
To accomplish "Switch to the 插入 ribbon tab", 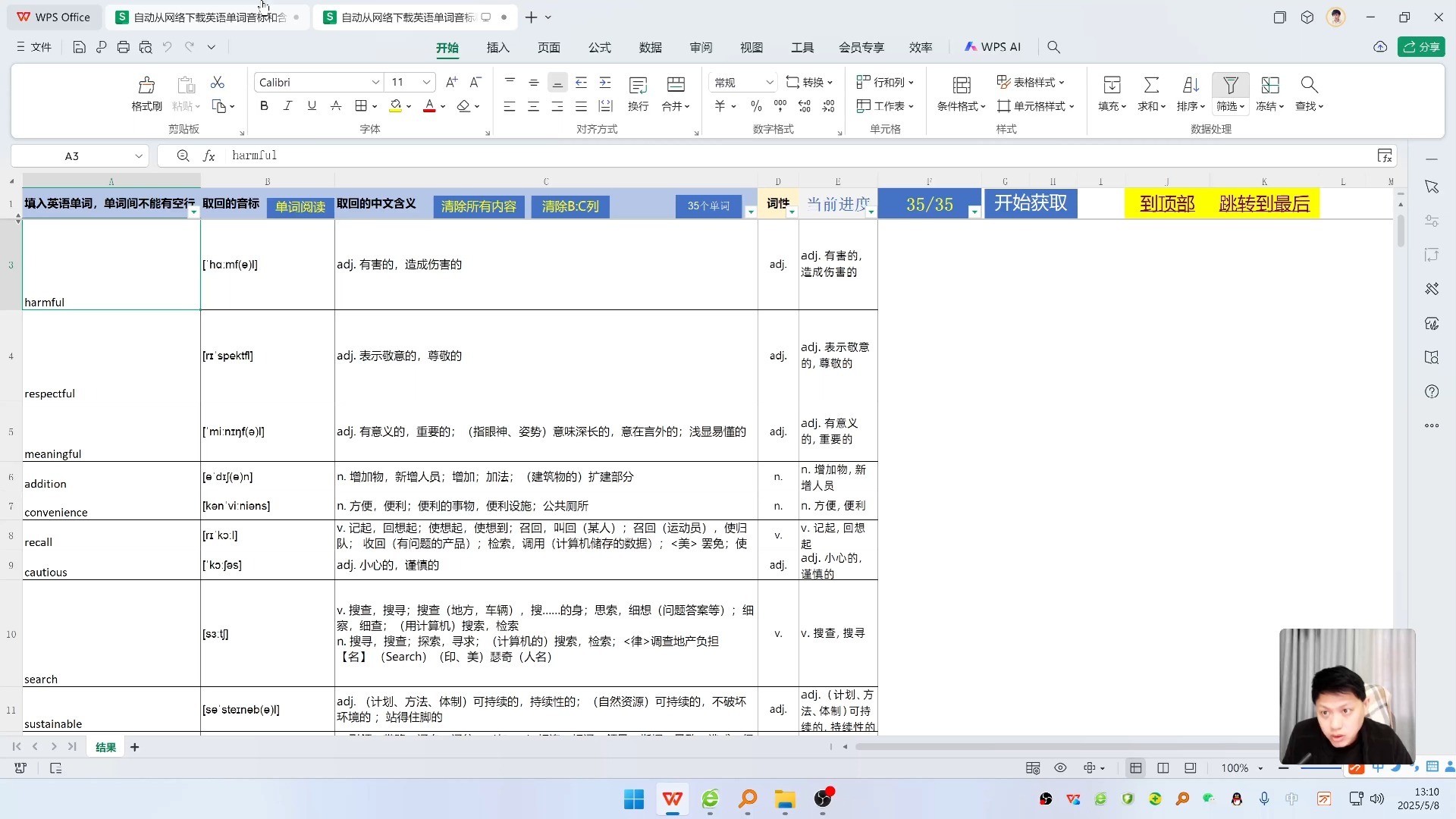I will (497, 47).
